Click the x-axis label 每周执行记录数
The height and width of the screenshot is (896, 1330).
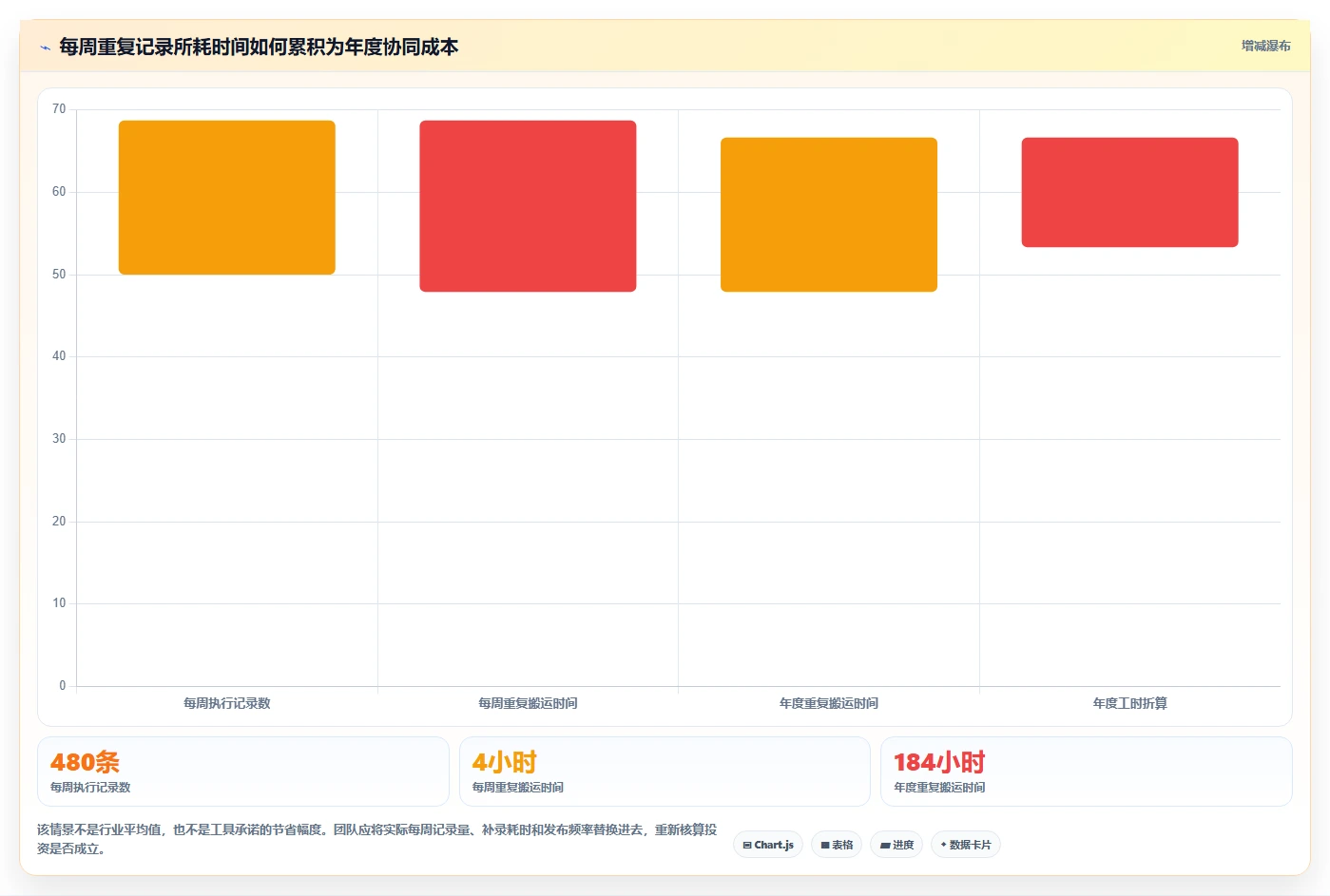click(x=227, y=703)
